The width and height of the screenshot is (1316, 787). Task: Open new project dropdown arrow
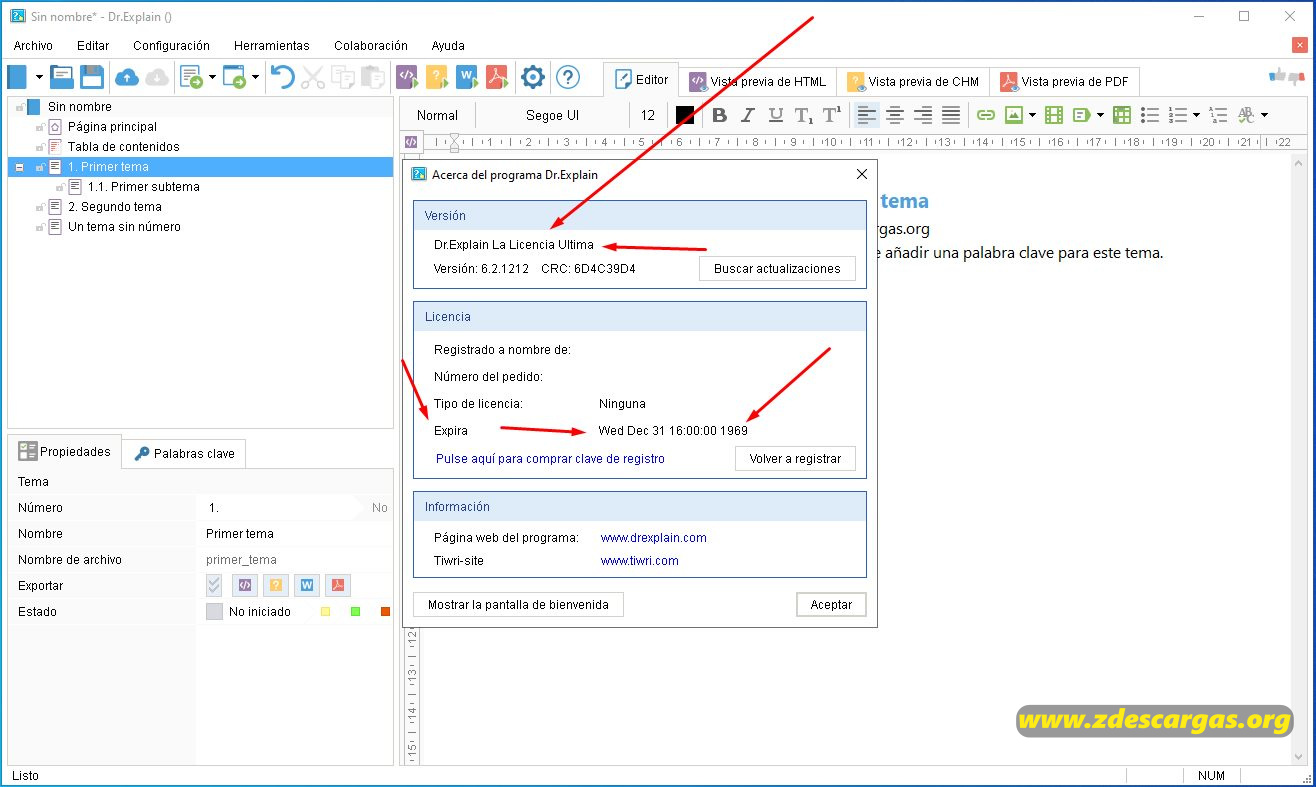point(39,77)
